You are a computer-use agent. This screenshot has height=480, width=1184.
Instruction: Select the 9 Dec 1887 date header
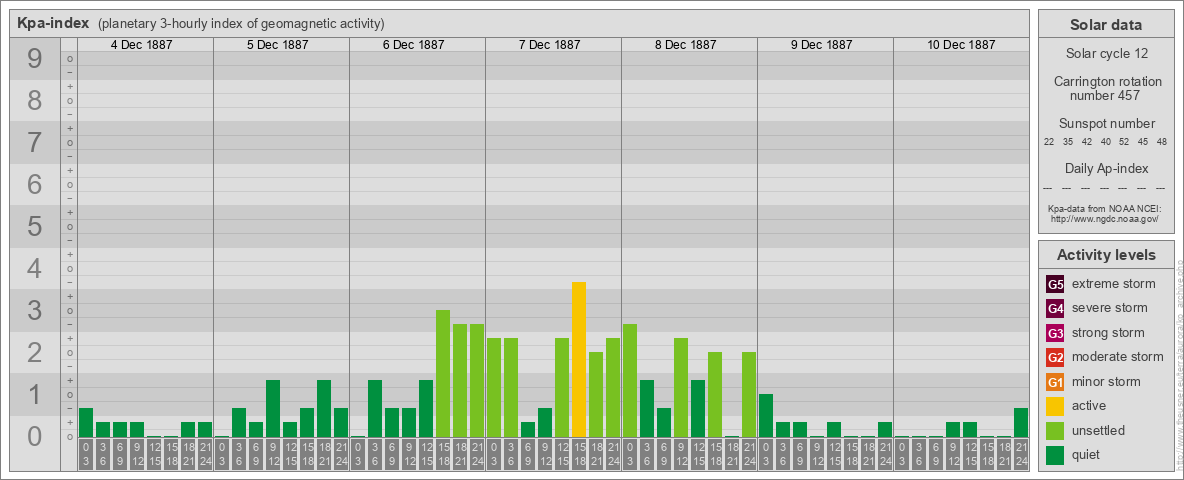click(821, 45)
